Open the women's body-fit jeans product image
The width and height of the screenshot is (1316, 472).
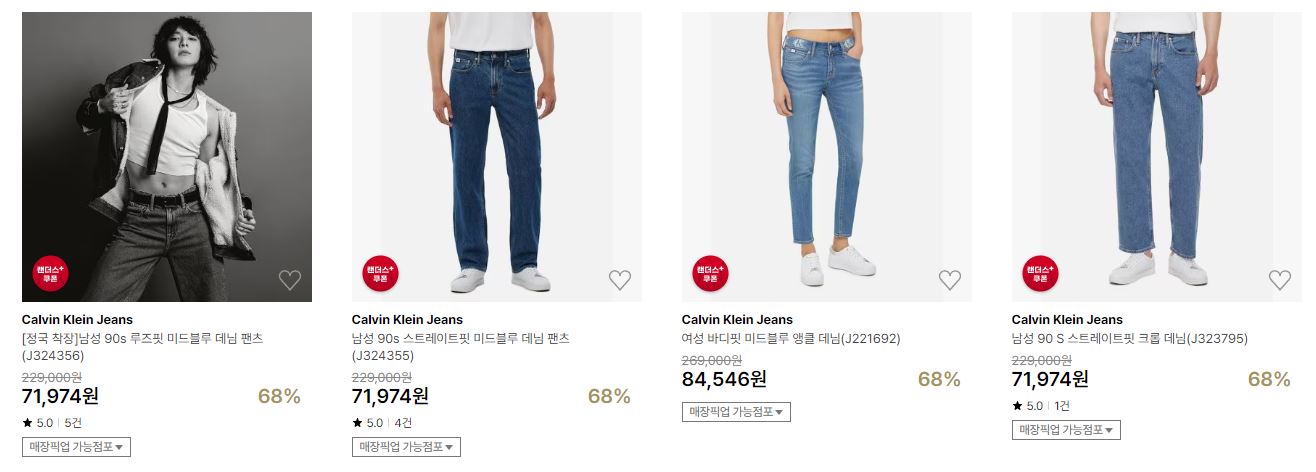point(827,157)
